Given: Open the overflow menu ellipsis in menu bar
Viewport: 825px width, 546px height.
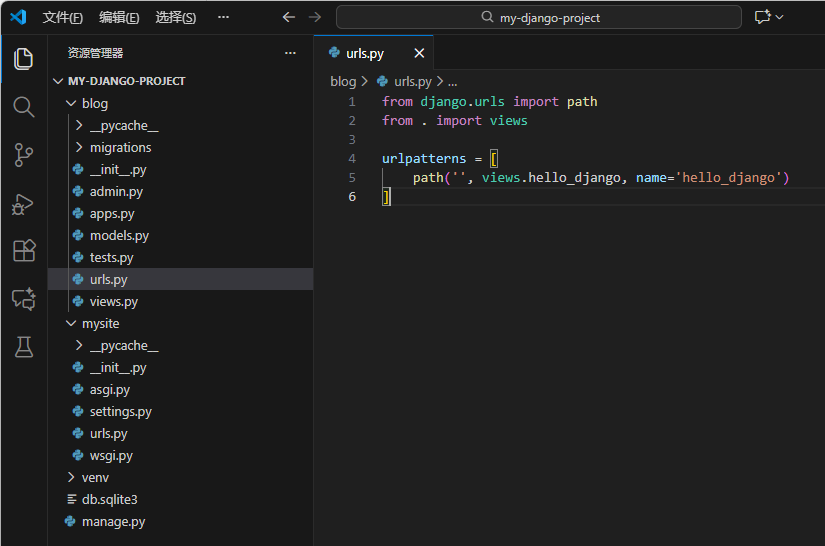Looking at the screenshot, I should pyautogui.click(x=223, y=17).
